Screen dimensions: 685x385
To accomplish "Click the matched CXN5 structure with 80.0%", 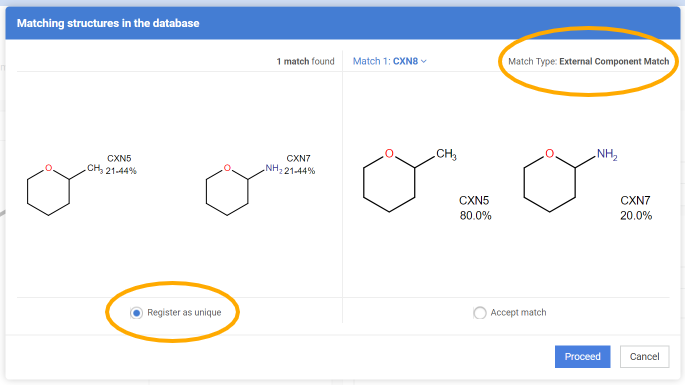I will click(409, 180).
